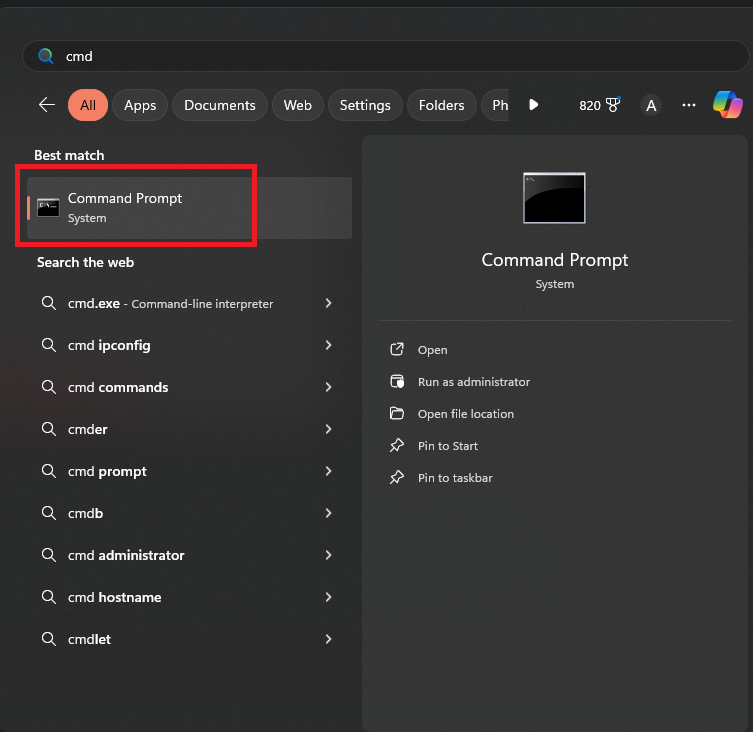
Task: Expand the cmdlet suggestion chevron
Action: pos(328,639)
